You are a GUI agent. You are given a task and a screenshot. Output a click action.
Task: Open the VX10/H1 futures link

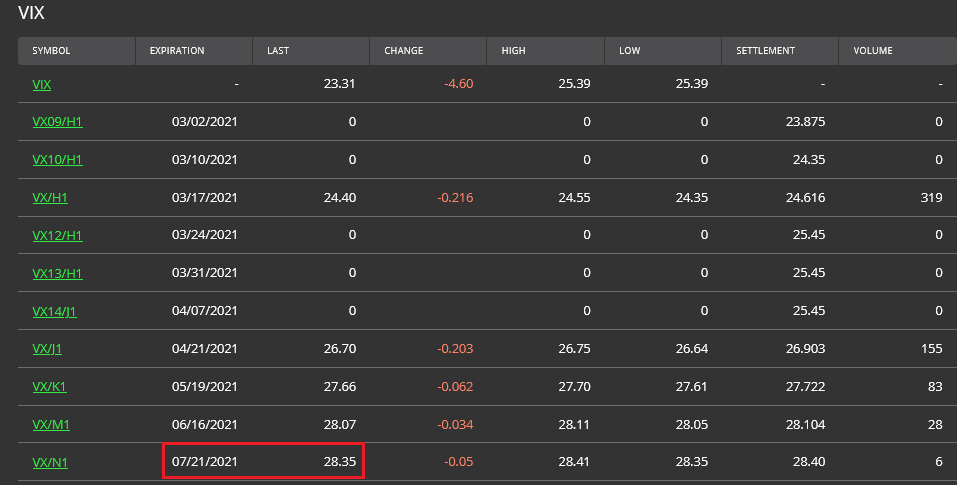pyautogui.click(x=57, y=159)
